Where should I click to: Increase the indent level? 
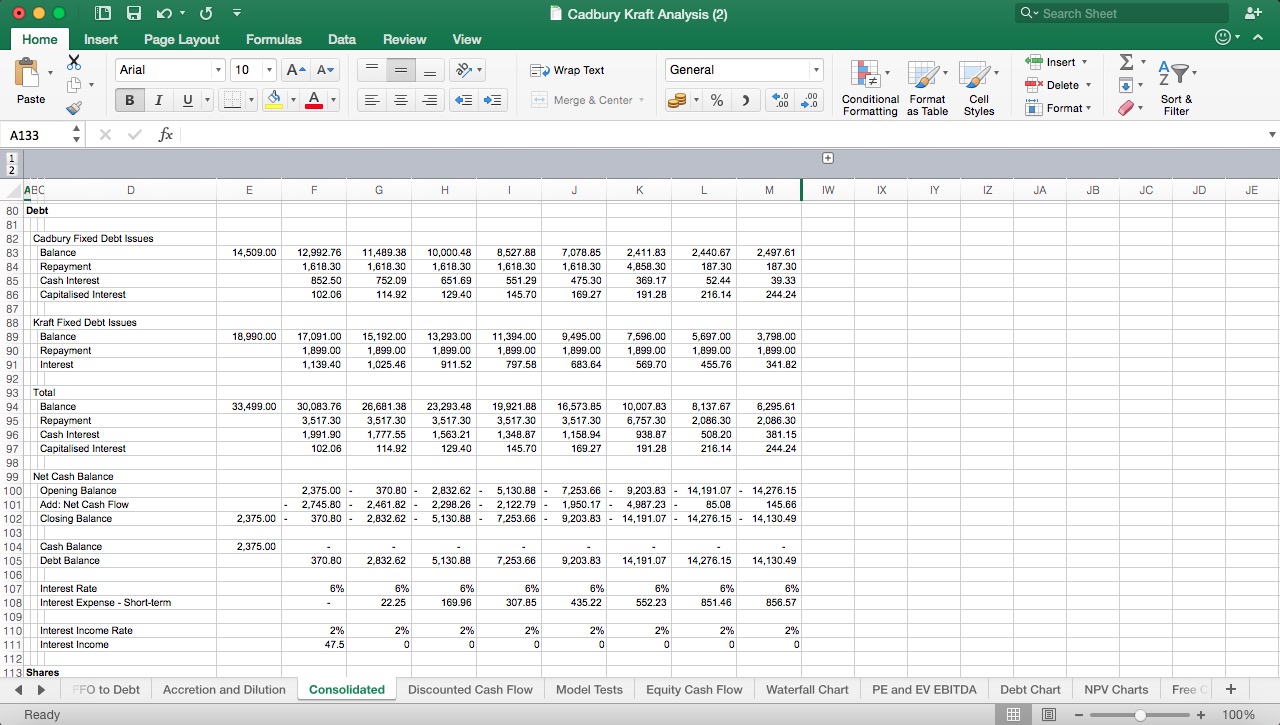click(x=493, y=100)
